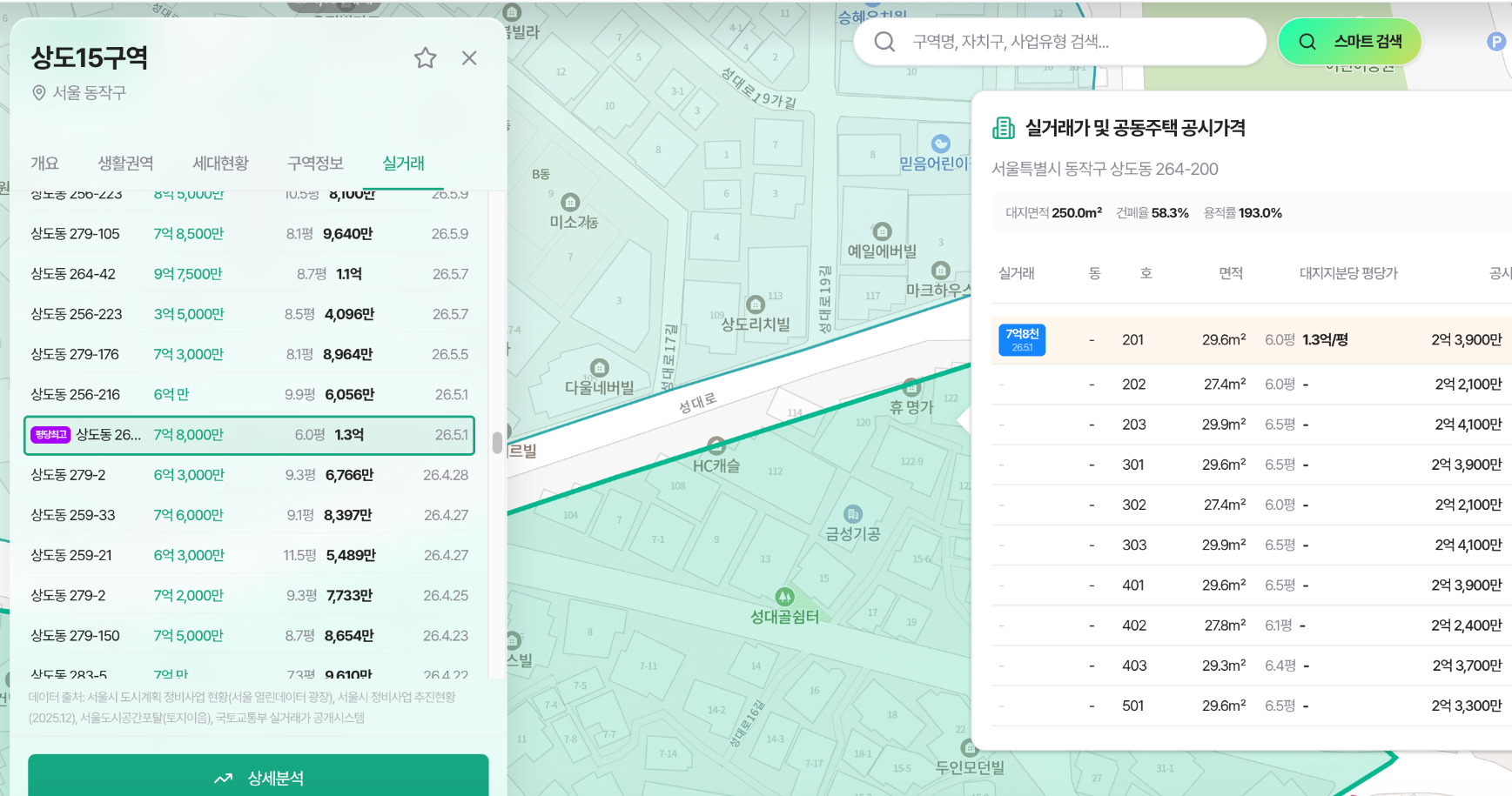Favorite 상도15구역 with the star icon
This screenshot has height=796, width=1512.
tap(425, 58)
